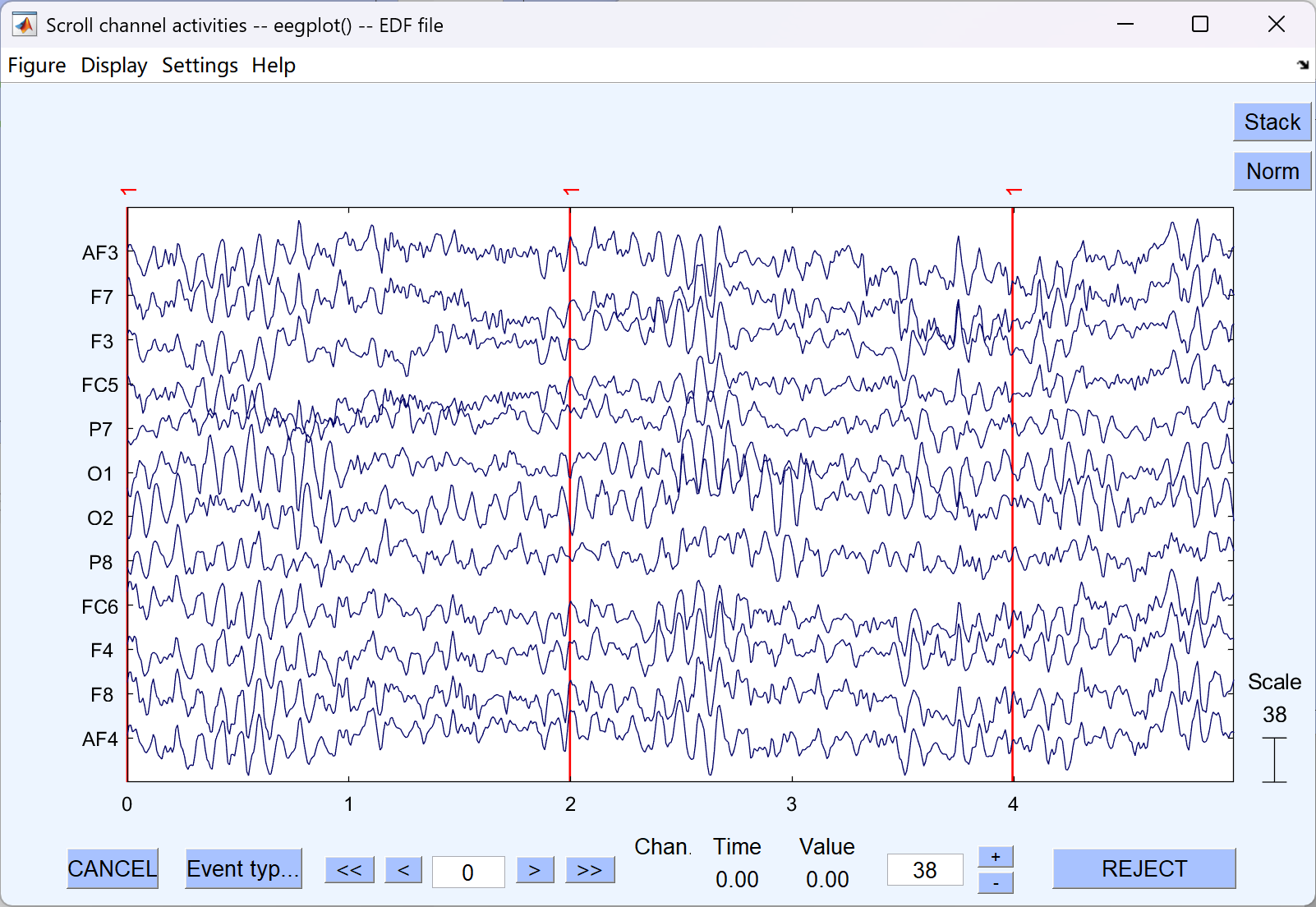The width and height of the screenshot is (1316, 907).
Task: Minimize the eegplot window
Action: [1125, 24]
